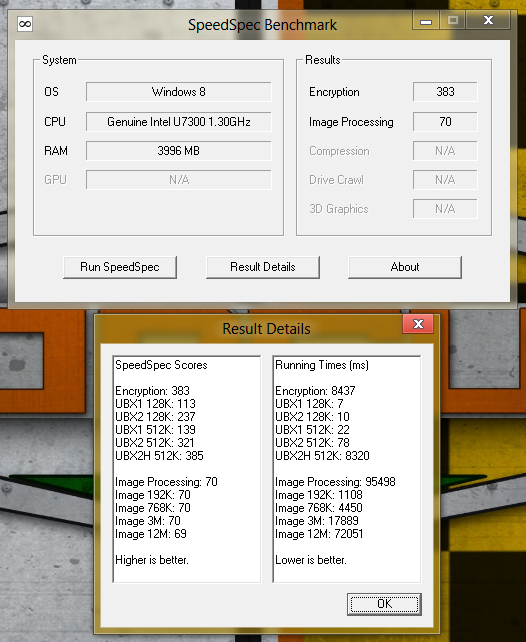Click the RAM label in System group

(56, 151)
